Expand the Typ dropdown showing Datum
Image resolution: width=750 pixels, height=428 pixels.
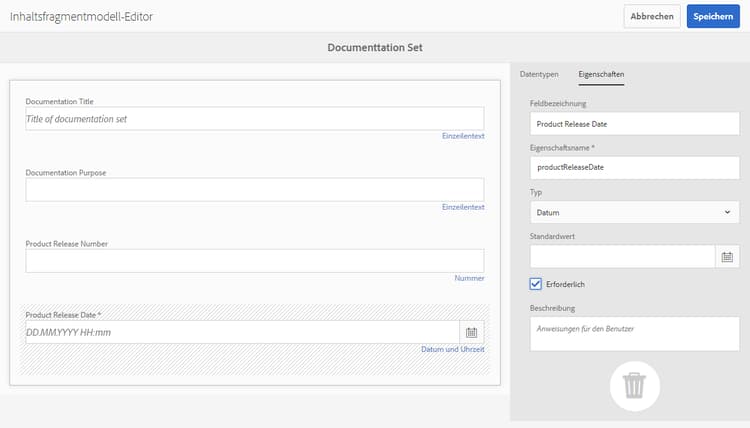pyautogui.click(x=634, y=212)
